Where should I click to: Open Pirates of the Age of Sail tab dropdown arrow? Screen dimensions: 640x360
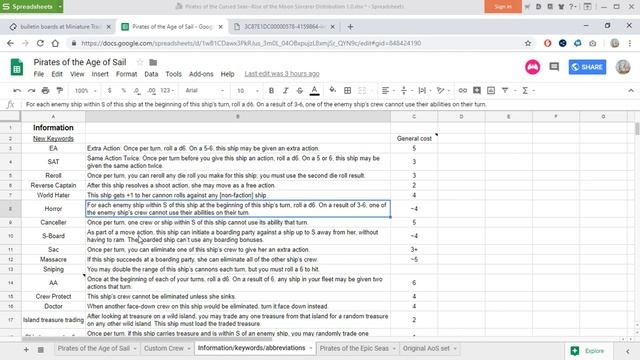click(135, 349)
